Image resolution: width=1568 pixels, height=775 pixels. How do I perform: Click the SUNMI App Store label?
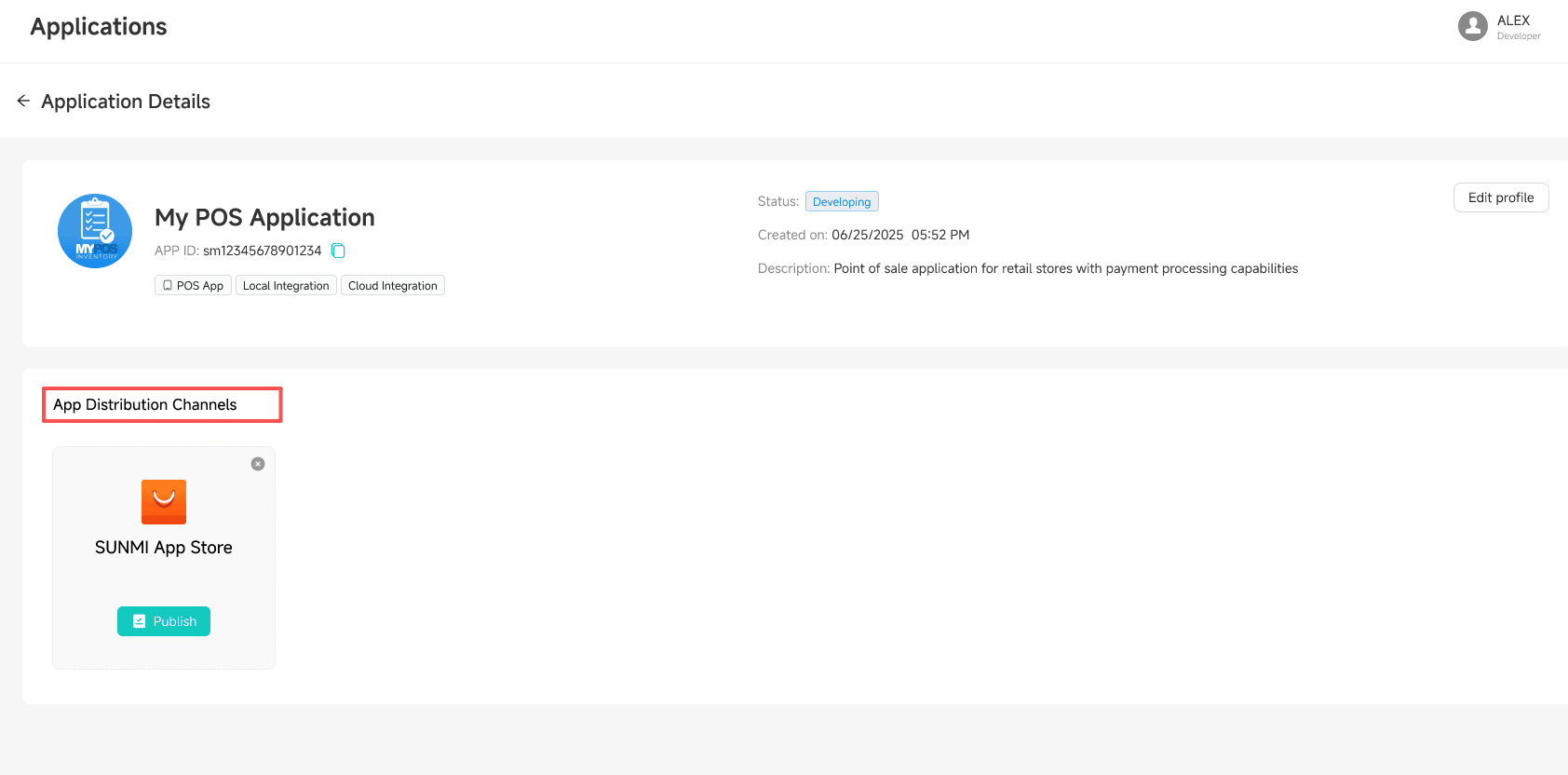164,548
